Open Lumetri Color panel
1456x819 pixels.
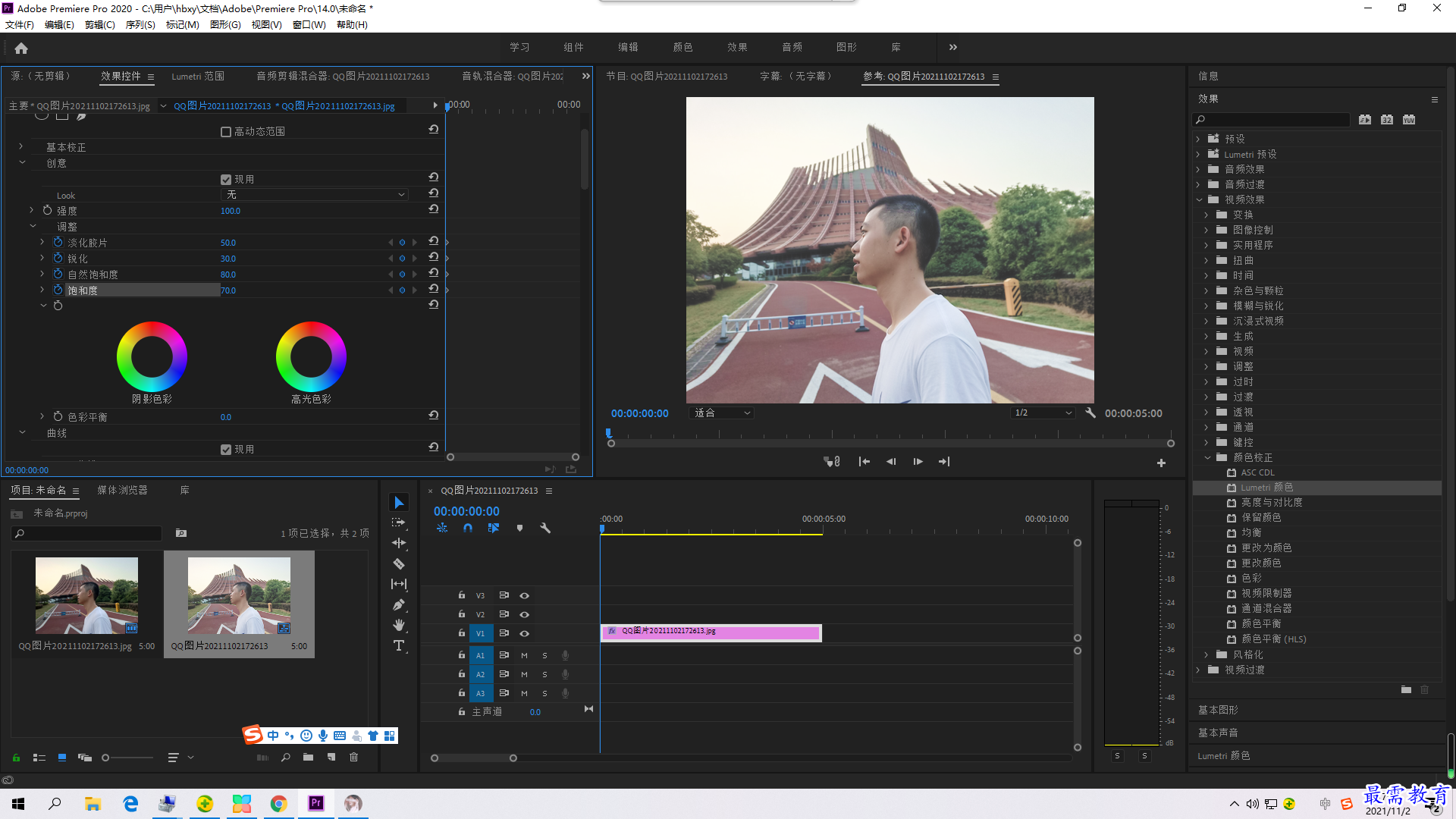[x=1223, y=756]
